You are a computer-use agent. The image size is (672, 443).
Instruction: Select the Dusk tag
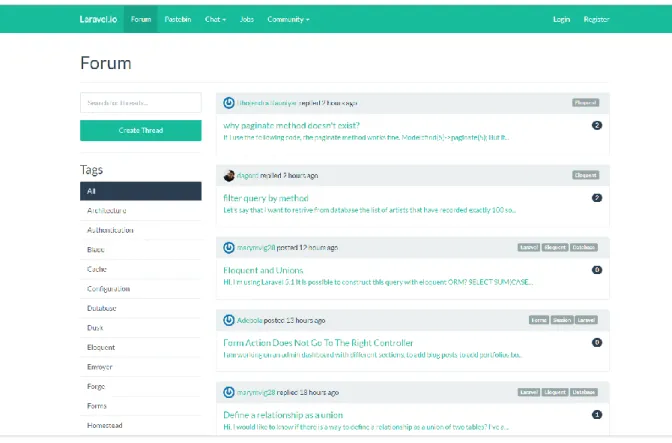pos(141,328)
